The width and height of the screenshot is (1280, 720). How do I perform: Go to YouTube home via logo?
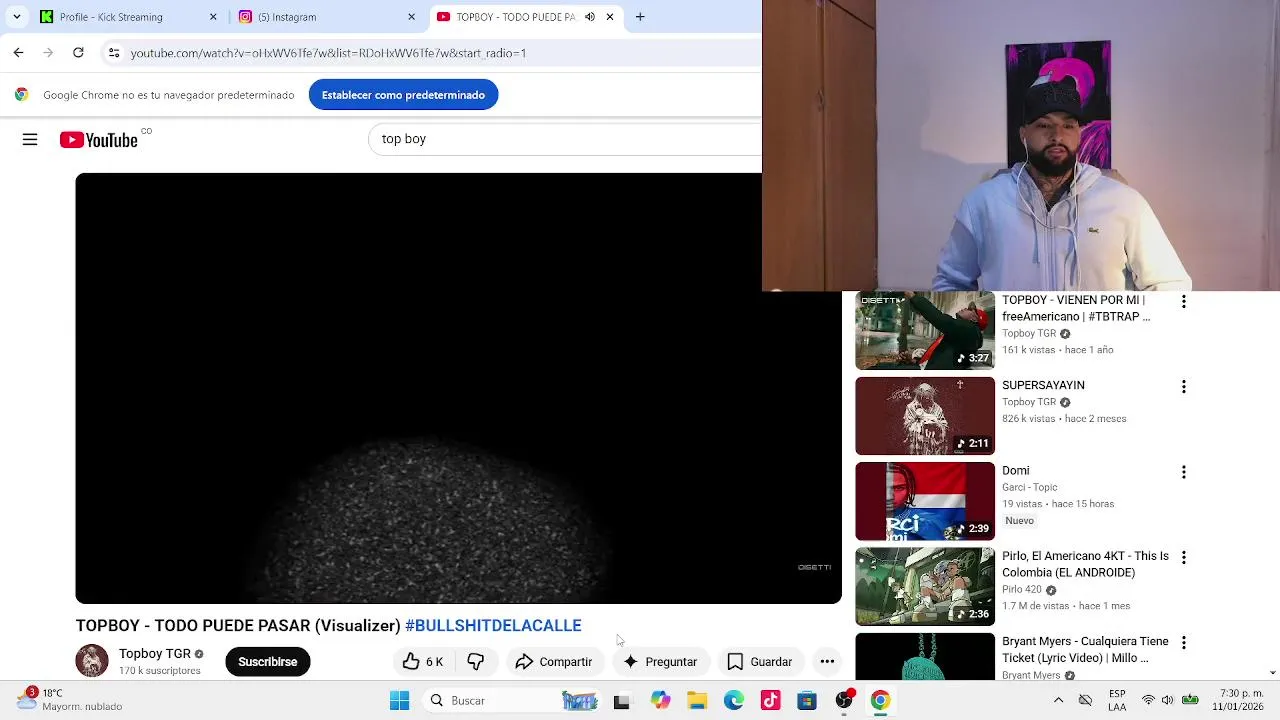click(x=99, y=140)
